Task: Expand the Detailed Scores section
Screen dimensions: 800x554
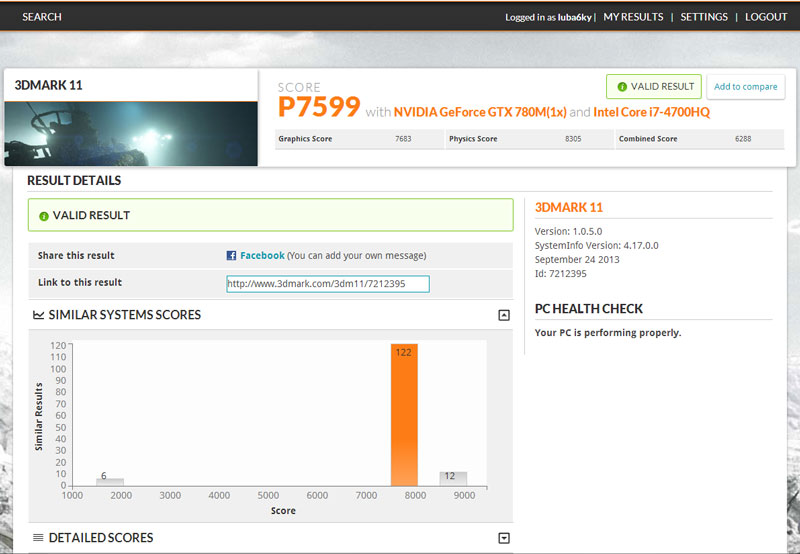Action: click(504, 538)
